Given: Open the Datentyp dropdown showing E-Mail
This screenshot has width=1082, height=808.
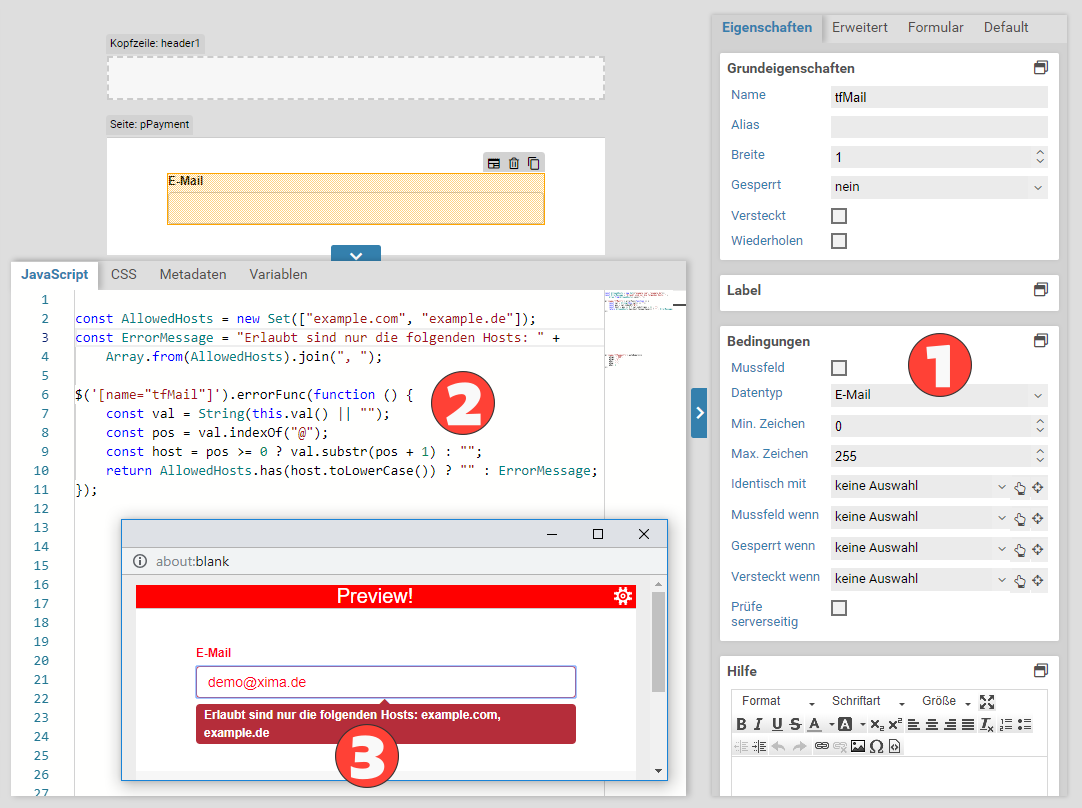Looking at the screenshot, I should pos(938,395).
